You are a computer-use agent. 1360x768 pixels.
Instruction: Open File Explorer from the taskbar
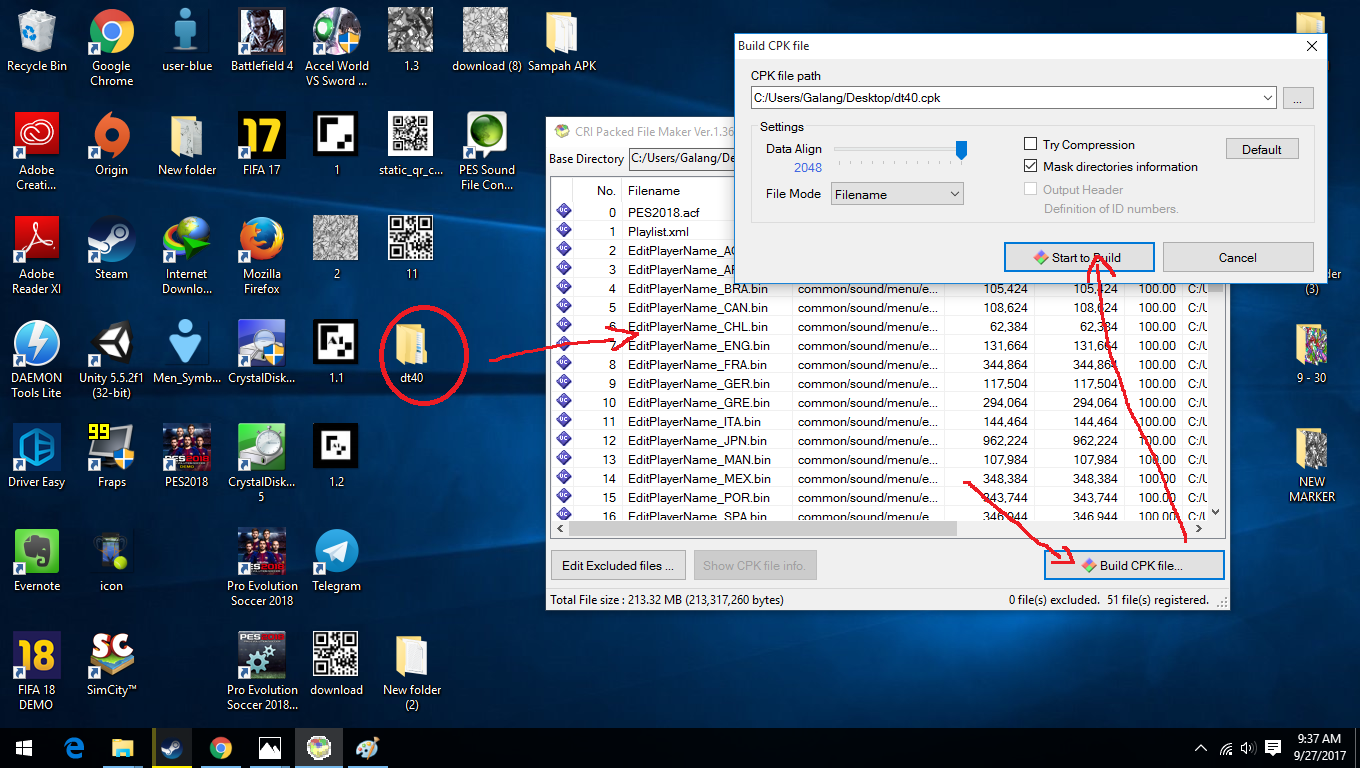(x=122, y=747)
